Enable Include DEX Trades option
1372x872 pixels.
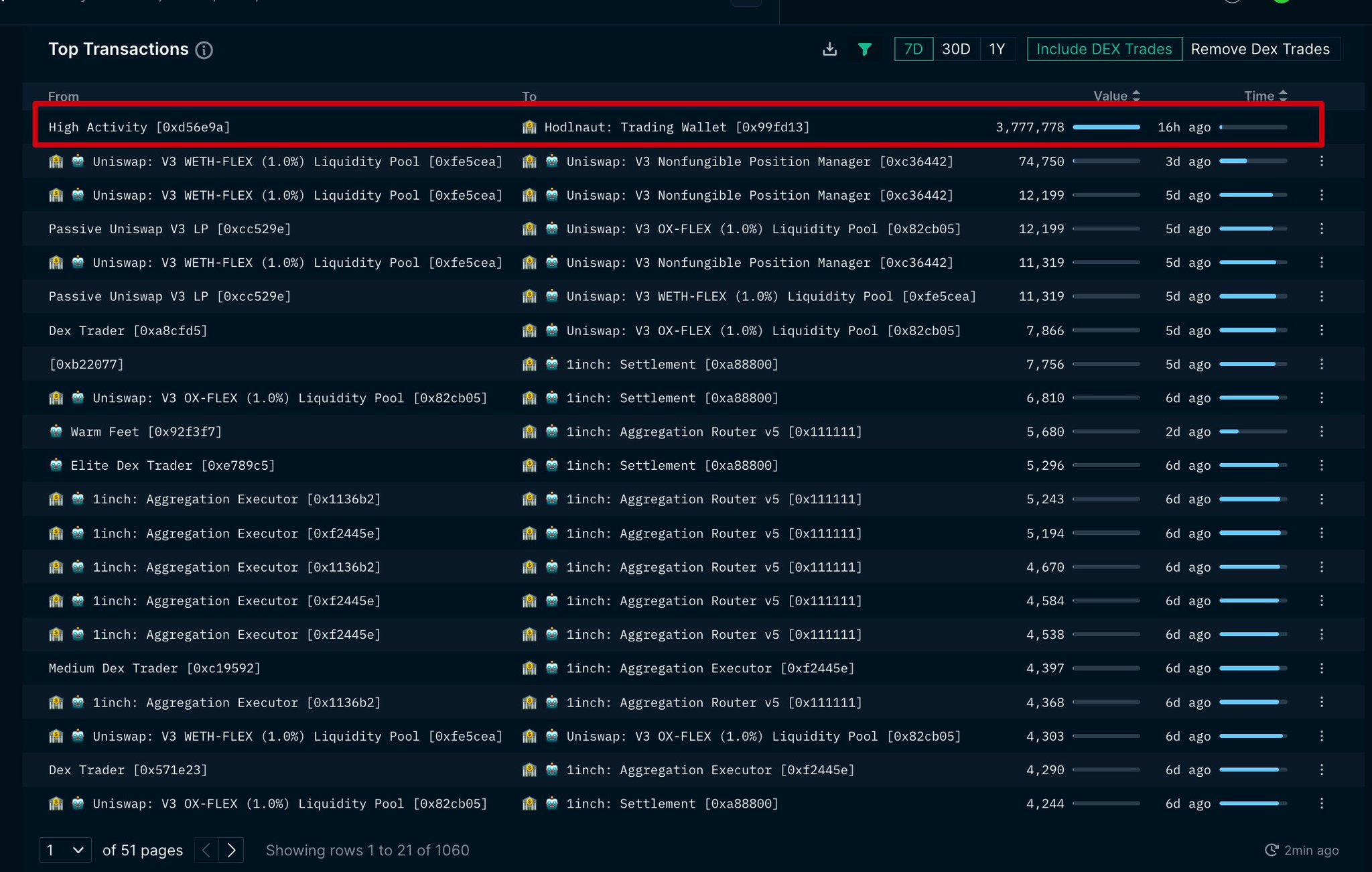click(1104, 49)
